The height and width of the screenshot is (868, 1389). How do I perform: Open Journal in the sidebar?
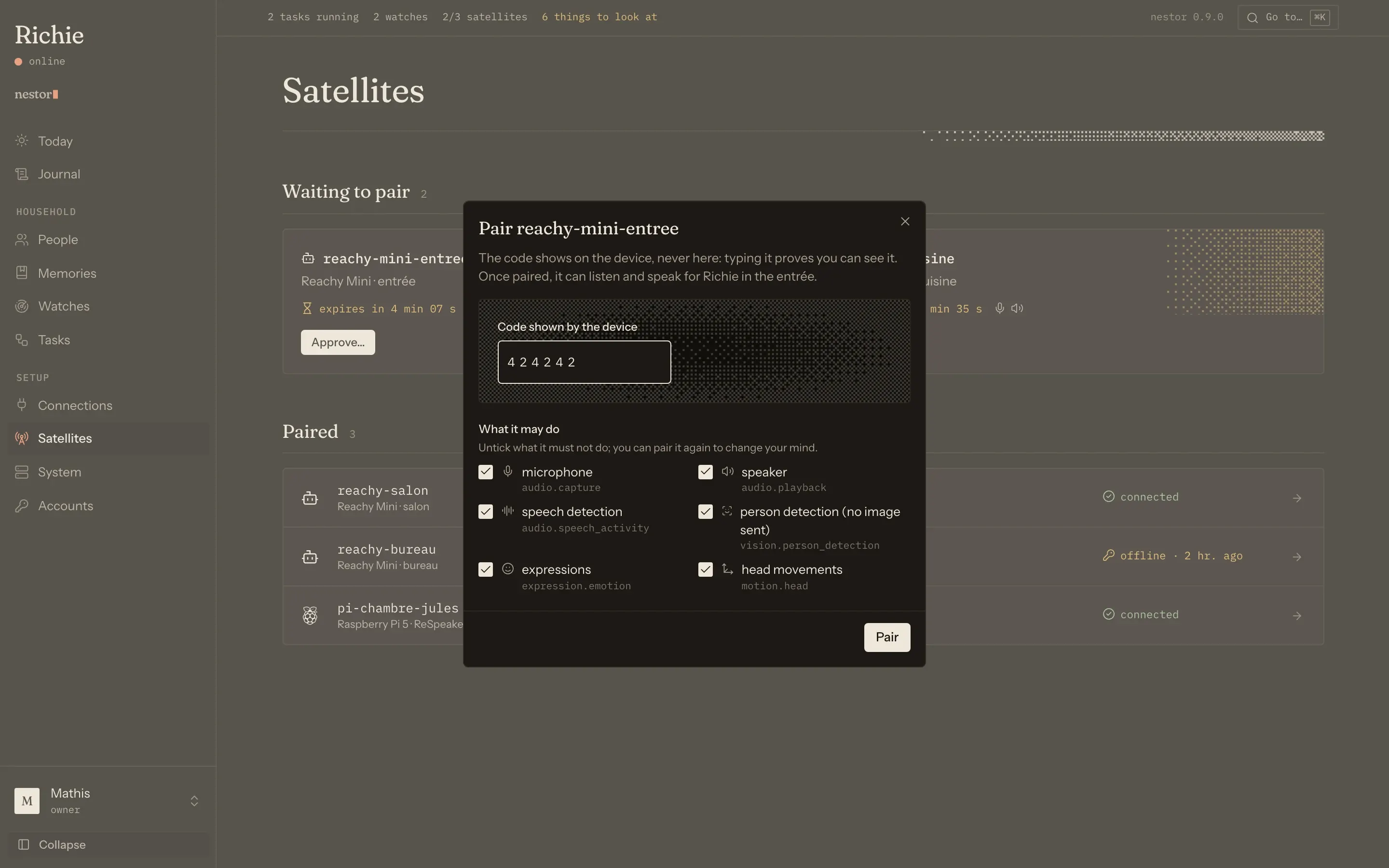pyautogui.click(x=108, y=174)
